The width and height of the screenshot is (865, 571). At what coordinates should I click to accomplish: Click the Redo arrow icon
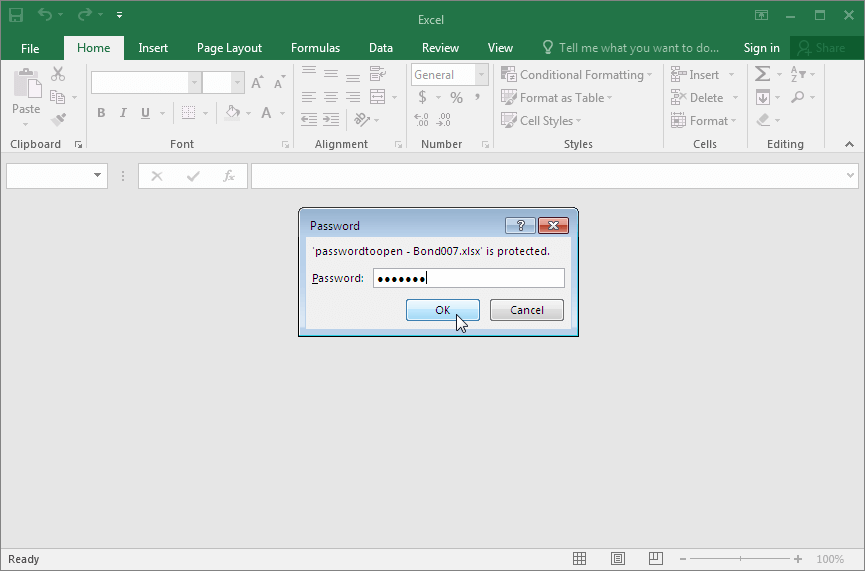(84, 14)
